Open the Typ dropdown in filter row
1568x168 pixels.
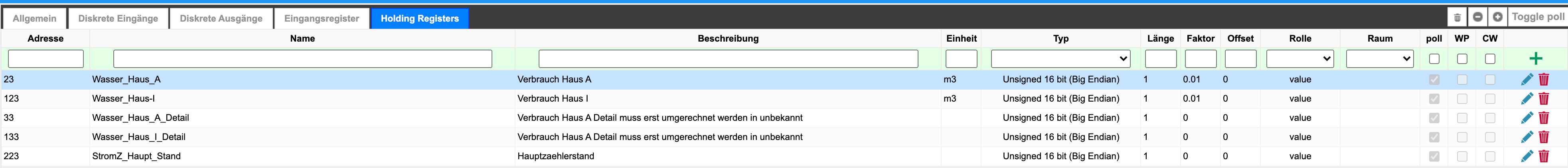pyautogui.click(x=1060, y=59)
